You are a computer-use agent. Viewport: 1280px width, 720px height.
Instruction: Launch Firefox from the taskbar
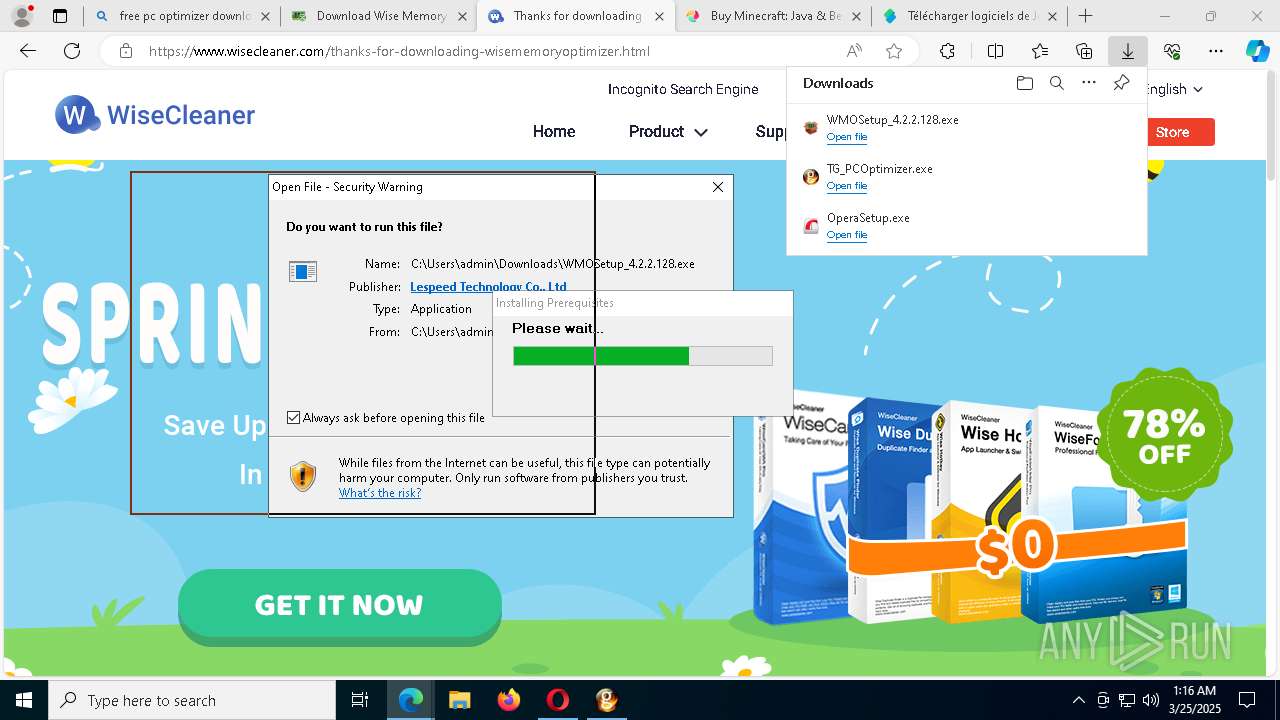(x=508, y=700)
